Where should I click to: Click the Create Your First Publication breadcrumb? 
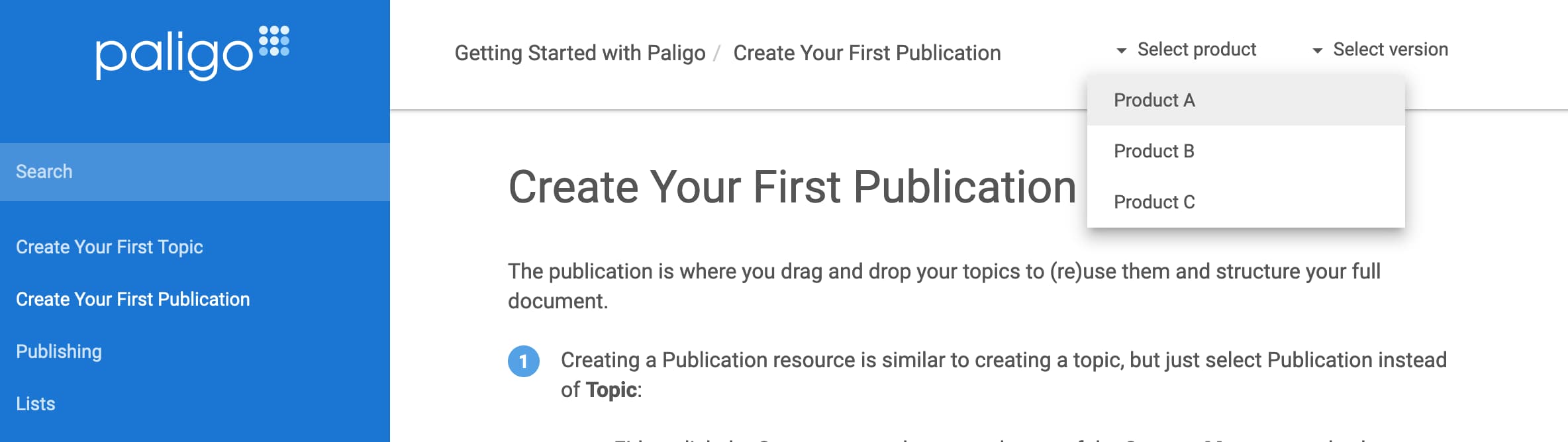[867, 53]
